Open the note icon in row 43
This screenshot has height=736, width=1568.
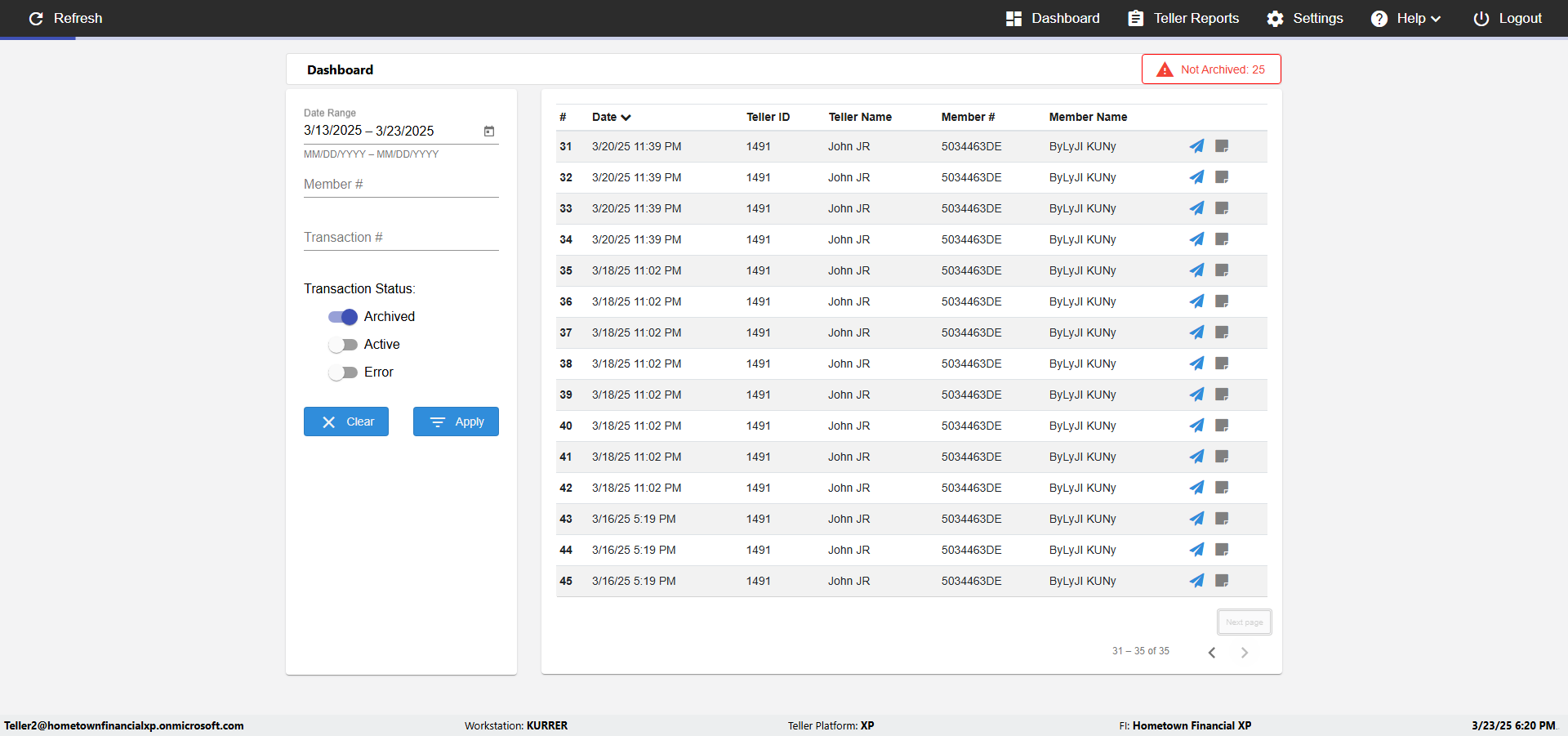click(1222, 519)
